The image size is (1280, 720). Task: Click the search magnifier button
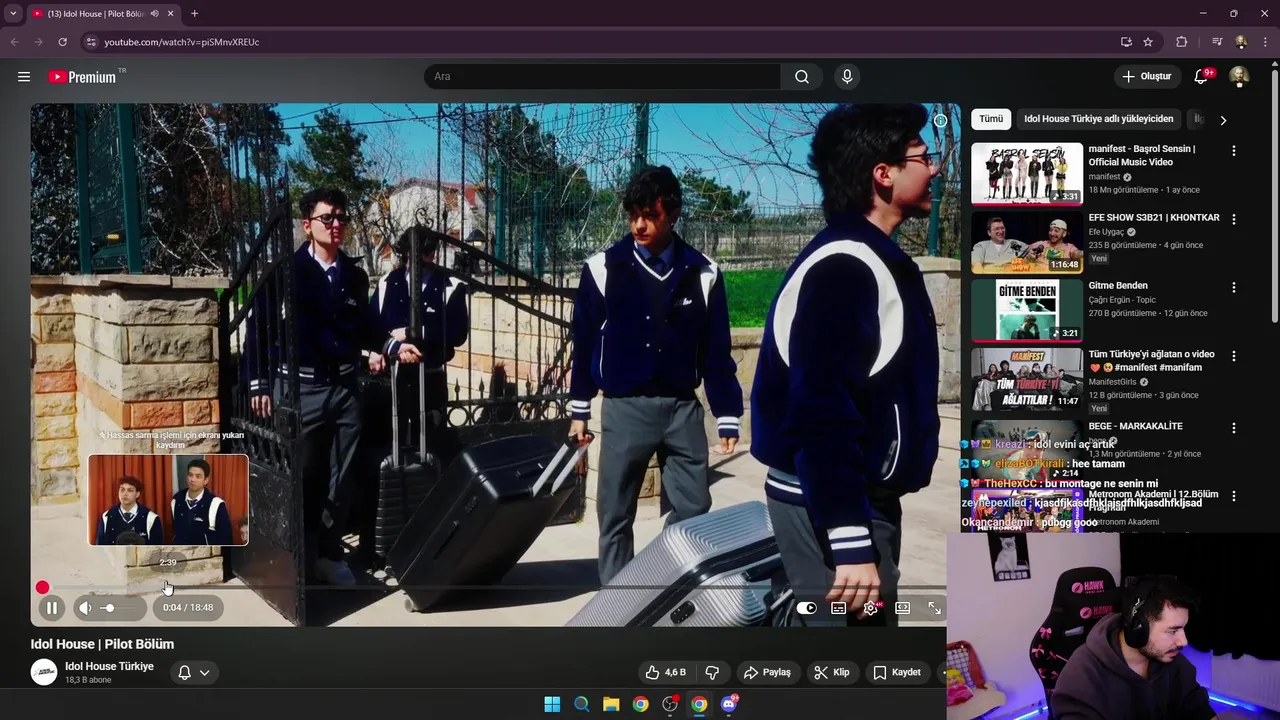coord(802,77)
